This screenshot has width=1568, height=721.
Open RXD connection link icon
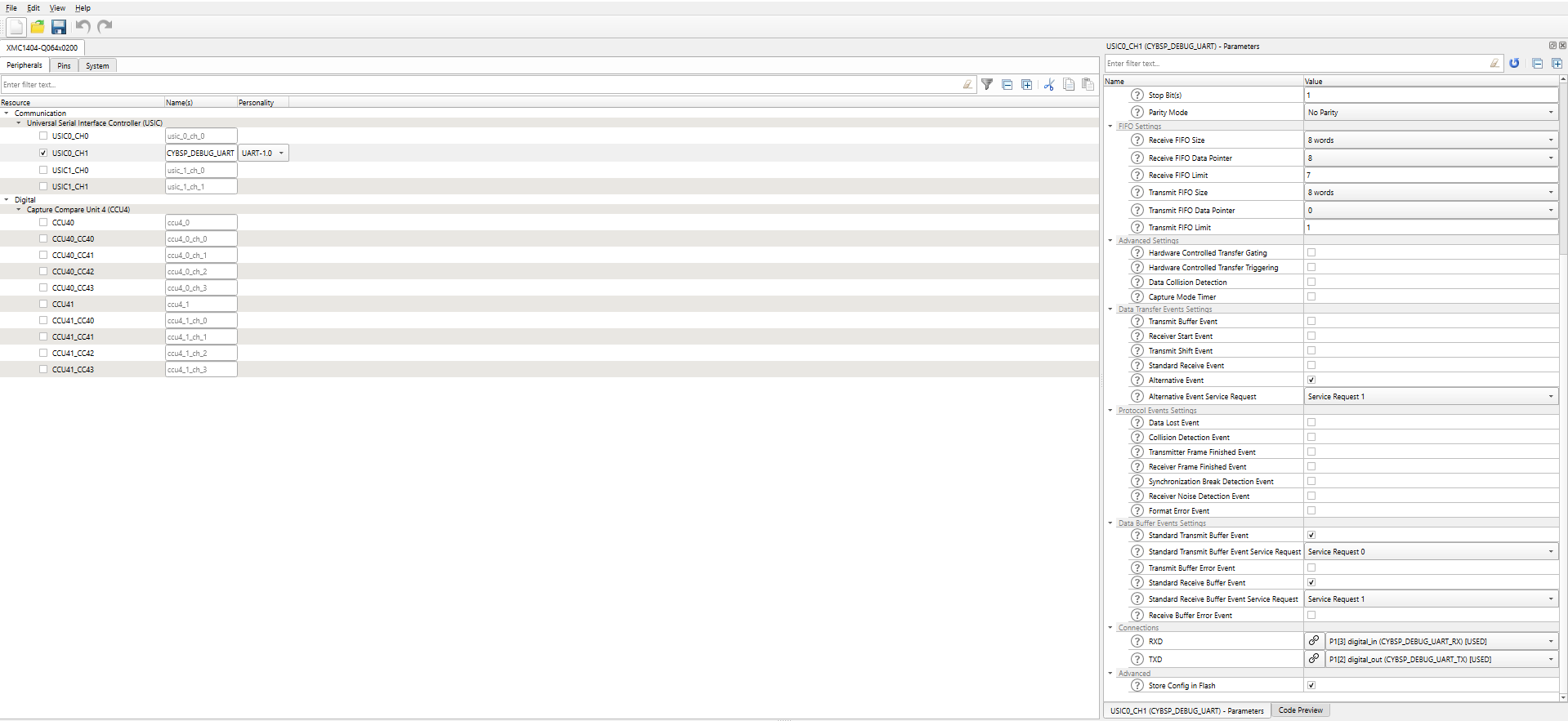click(x=1314, y=641)
